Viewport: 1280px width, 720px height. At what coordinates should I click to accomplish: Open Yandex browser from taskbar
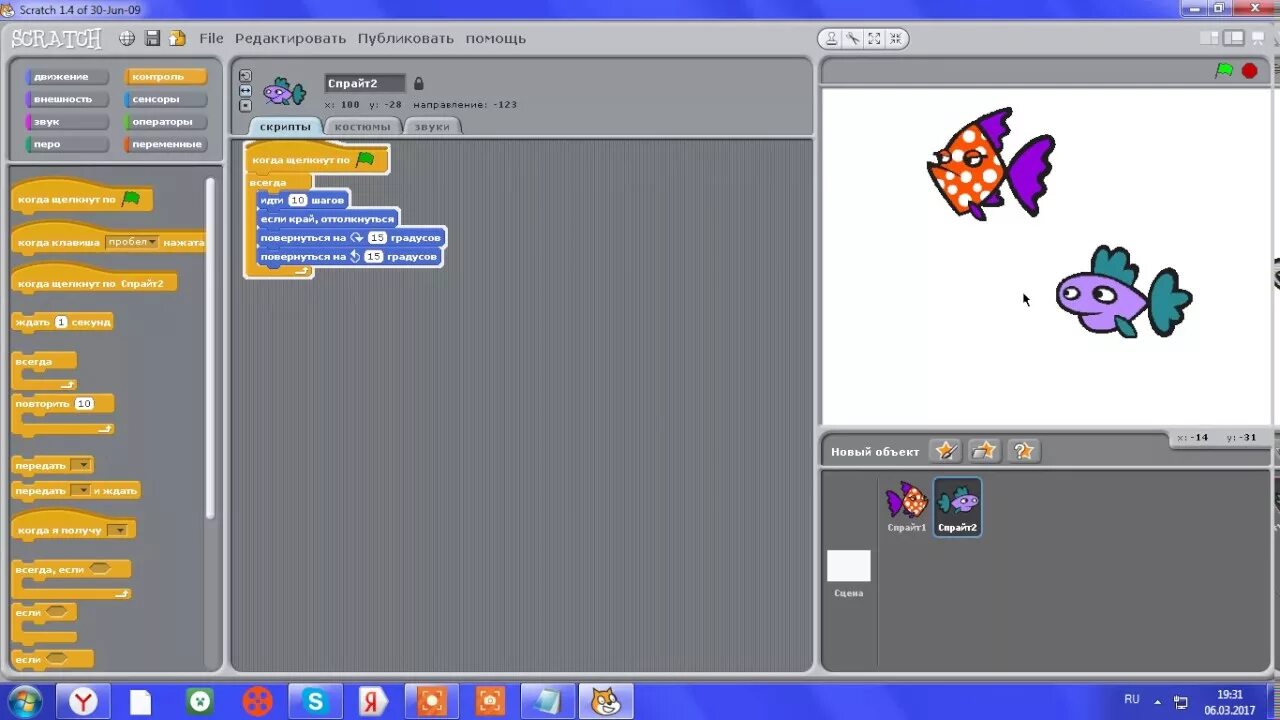83,701
